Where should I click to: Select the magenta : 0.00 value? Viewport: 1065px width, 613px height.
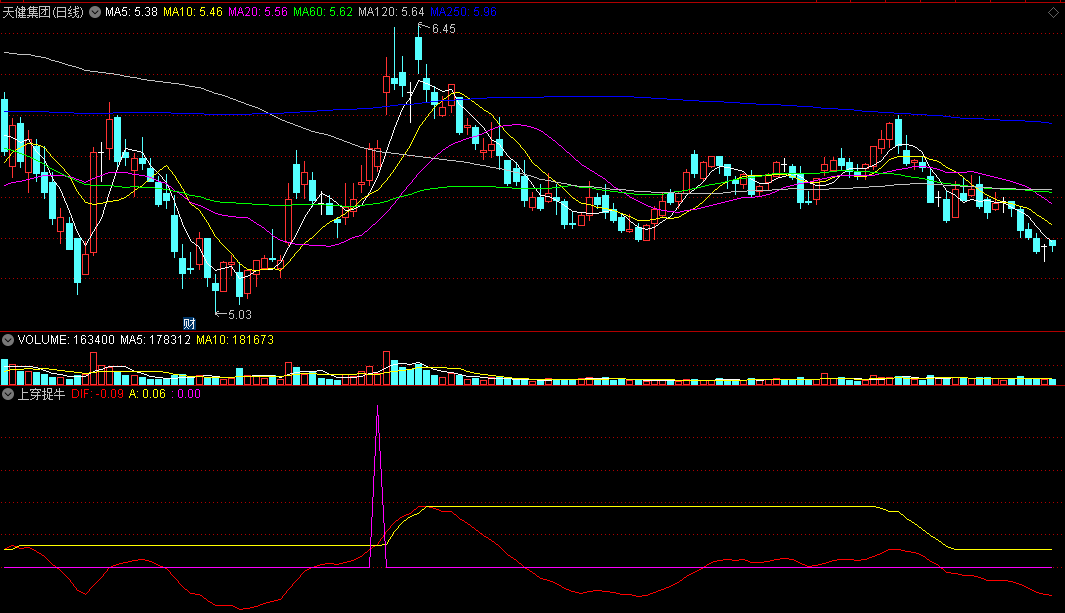pyautogui.click(x=186, y=394)
